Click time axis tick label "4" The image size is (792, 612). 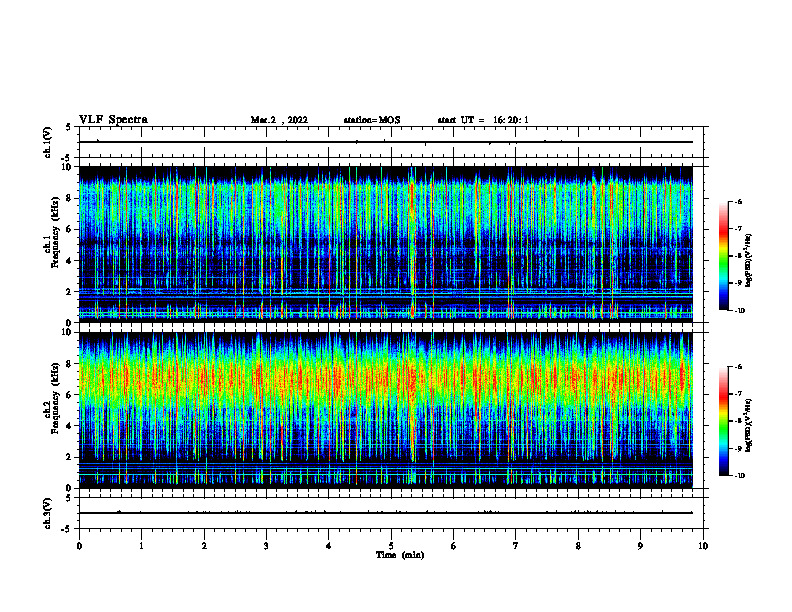329,546
